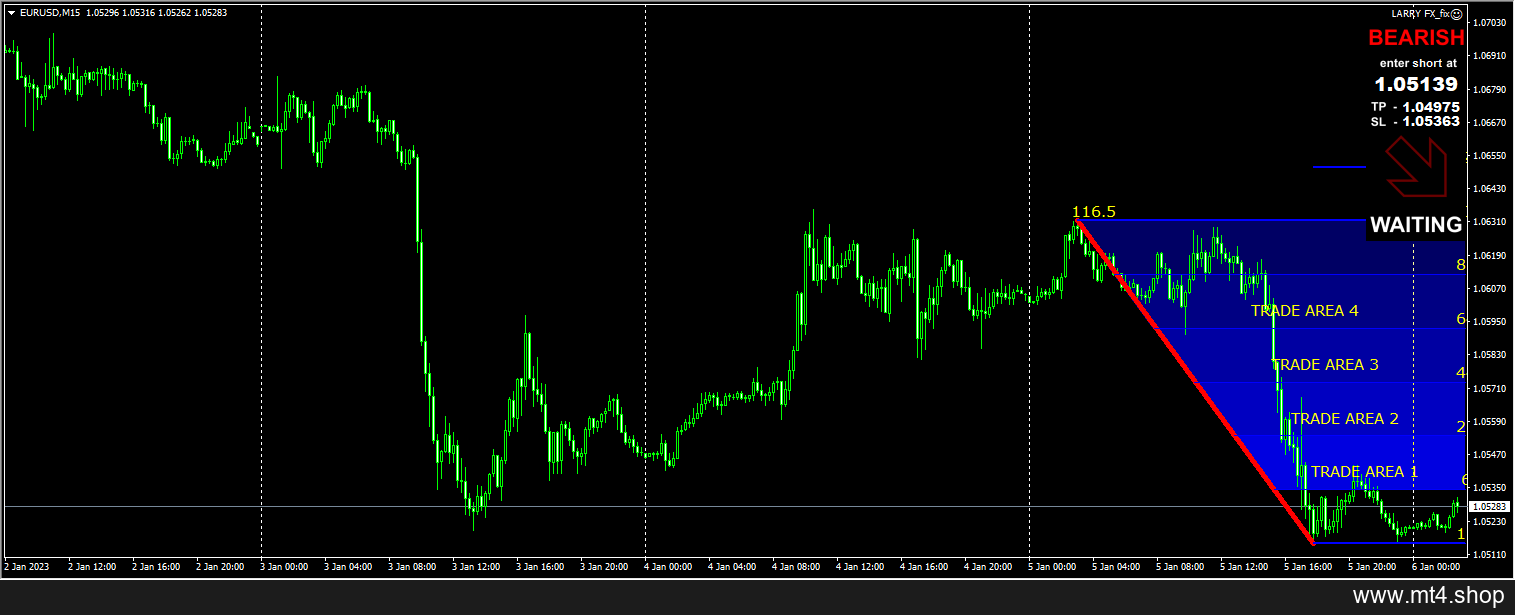Click the EURUSD,M15 chart title text
Image resolution: width=1515 pixels, height=615 pixels.
point(51,12)
